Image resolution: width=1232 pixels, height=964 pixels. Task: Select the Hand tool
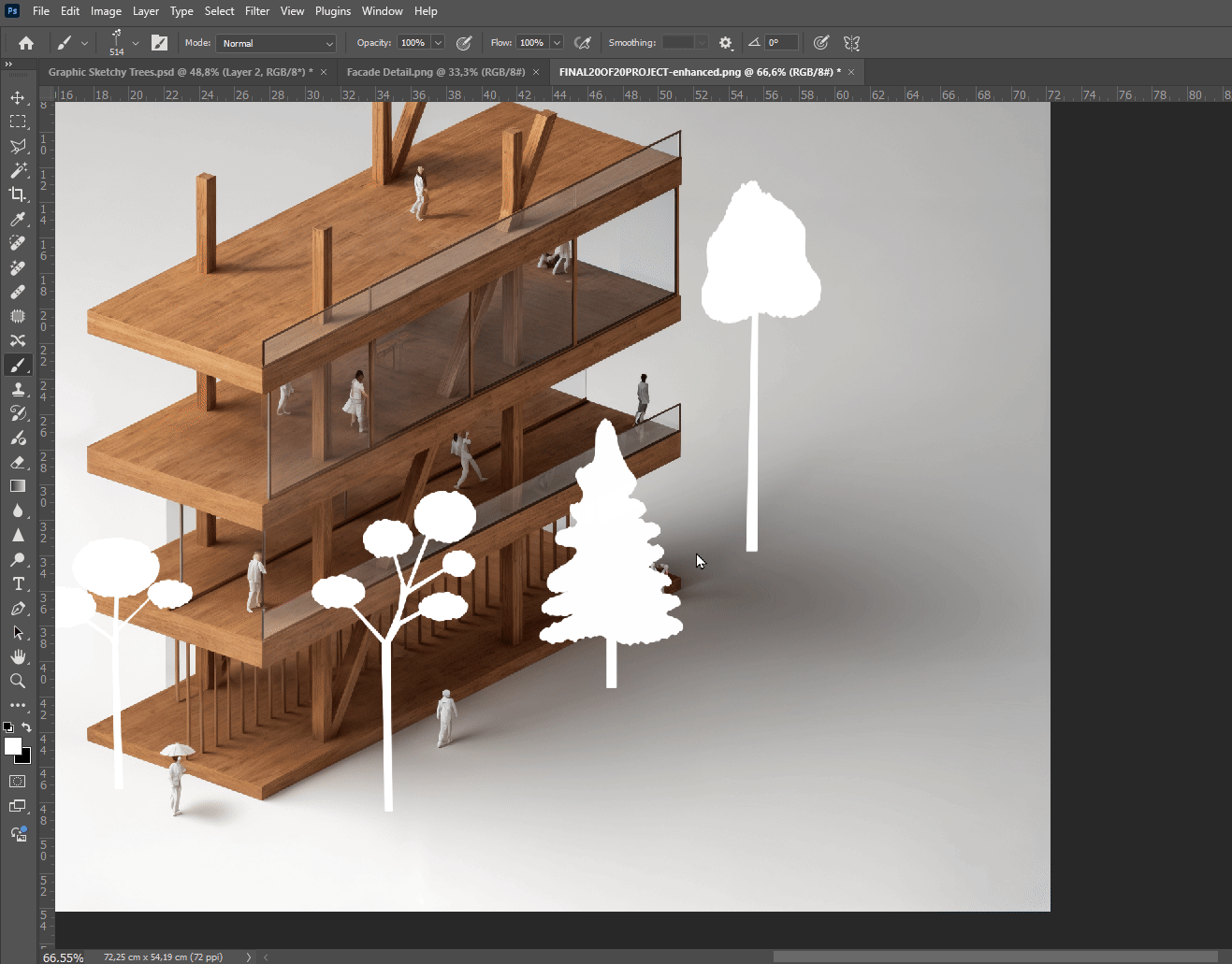coord(18,656)
